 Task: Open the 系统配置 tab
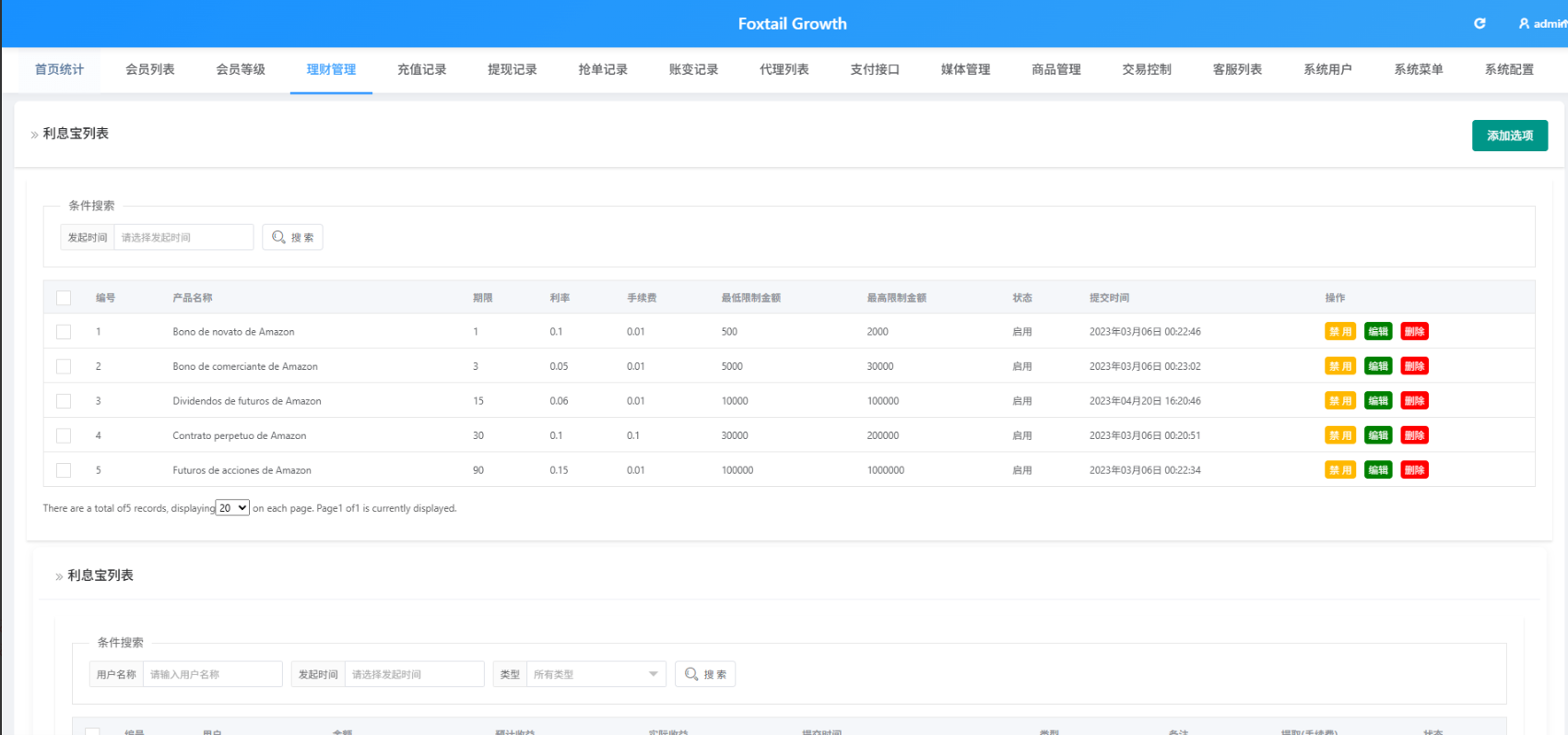tap(1510, 69)
